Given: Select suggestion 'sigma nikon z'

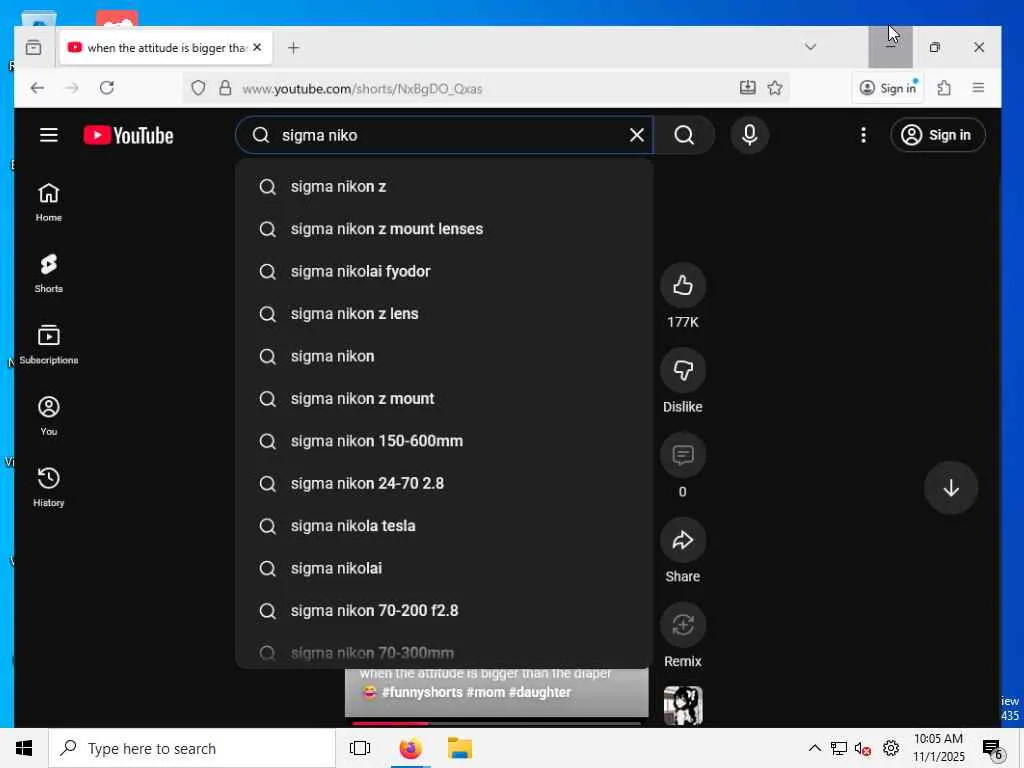Looking at the screenshot, I should point(444,187).
